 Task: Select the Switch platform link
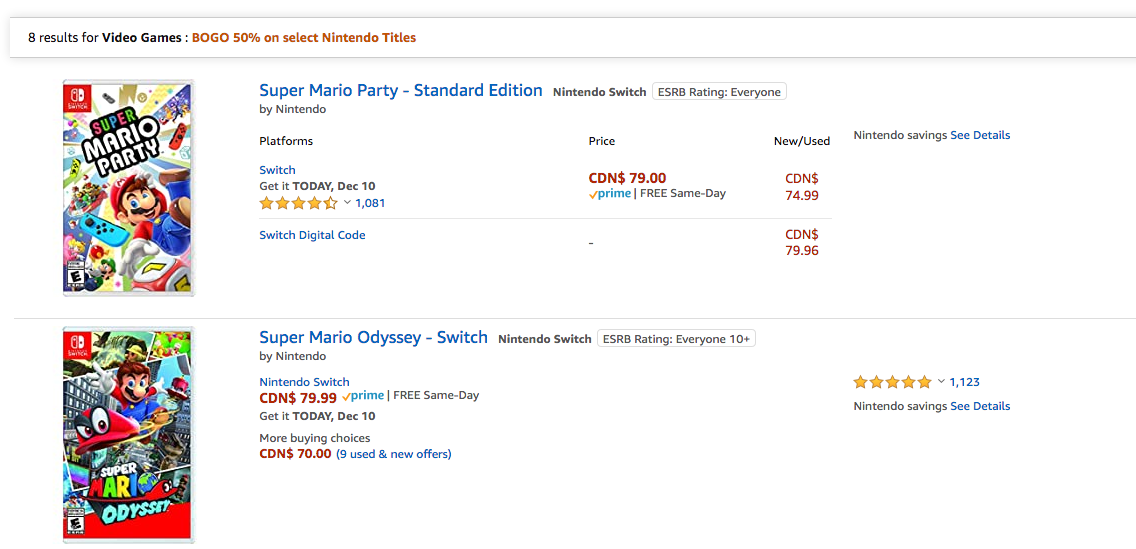click(277, 170)
